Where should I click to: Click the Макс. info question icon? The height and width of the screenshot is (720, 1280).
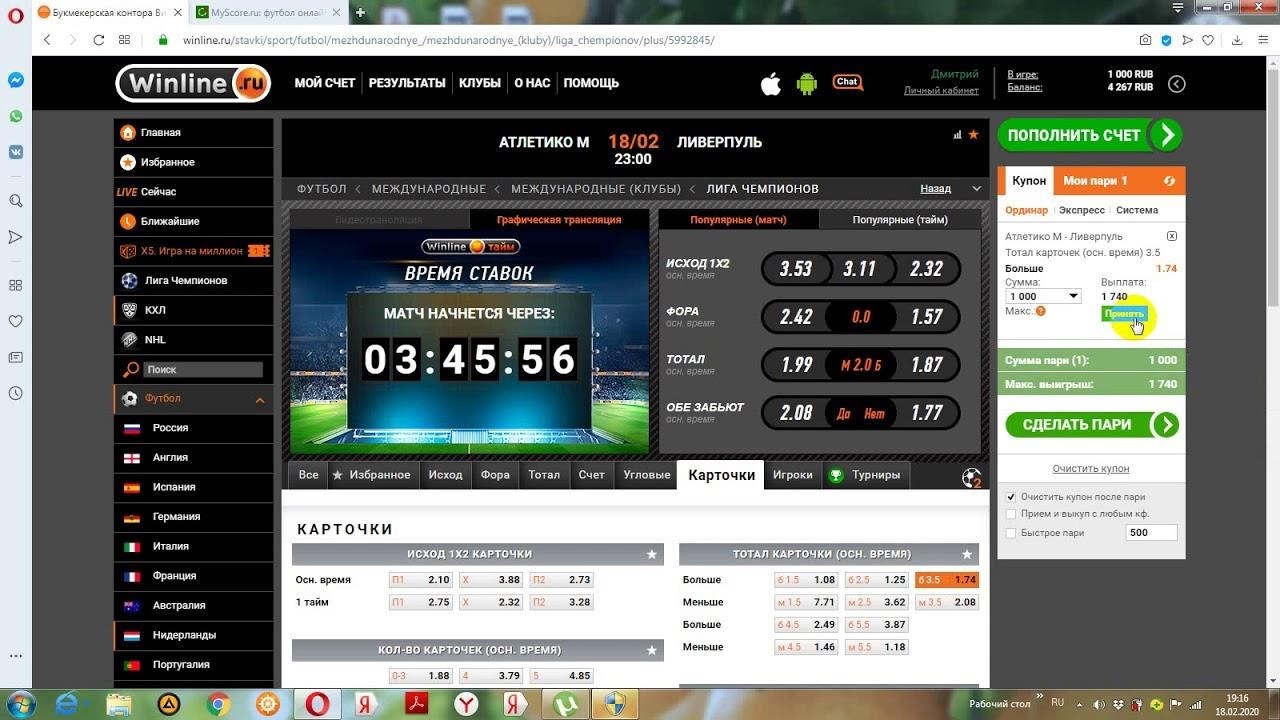point(1041,311)
